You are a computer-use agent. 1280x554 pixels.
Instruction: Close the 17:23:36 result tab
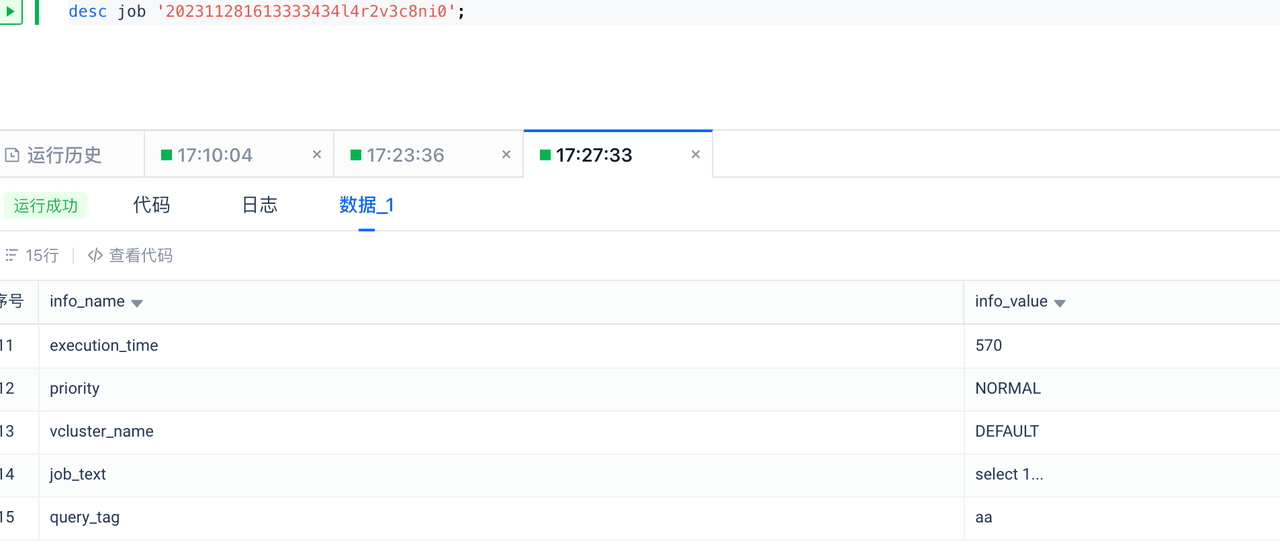[506, 155]
